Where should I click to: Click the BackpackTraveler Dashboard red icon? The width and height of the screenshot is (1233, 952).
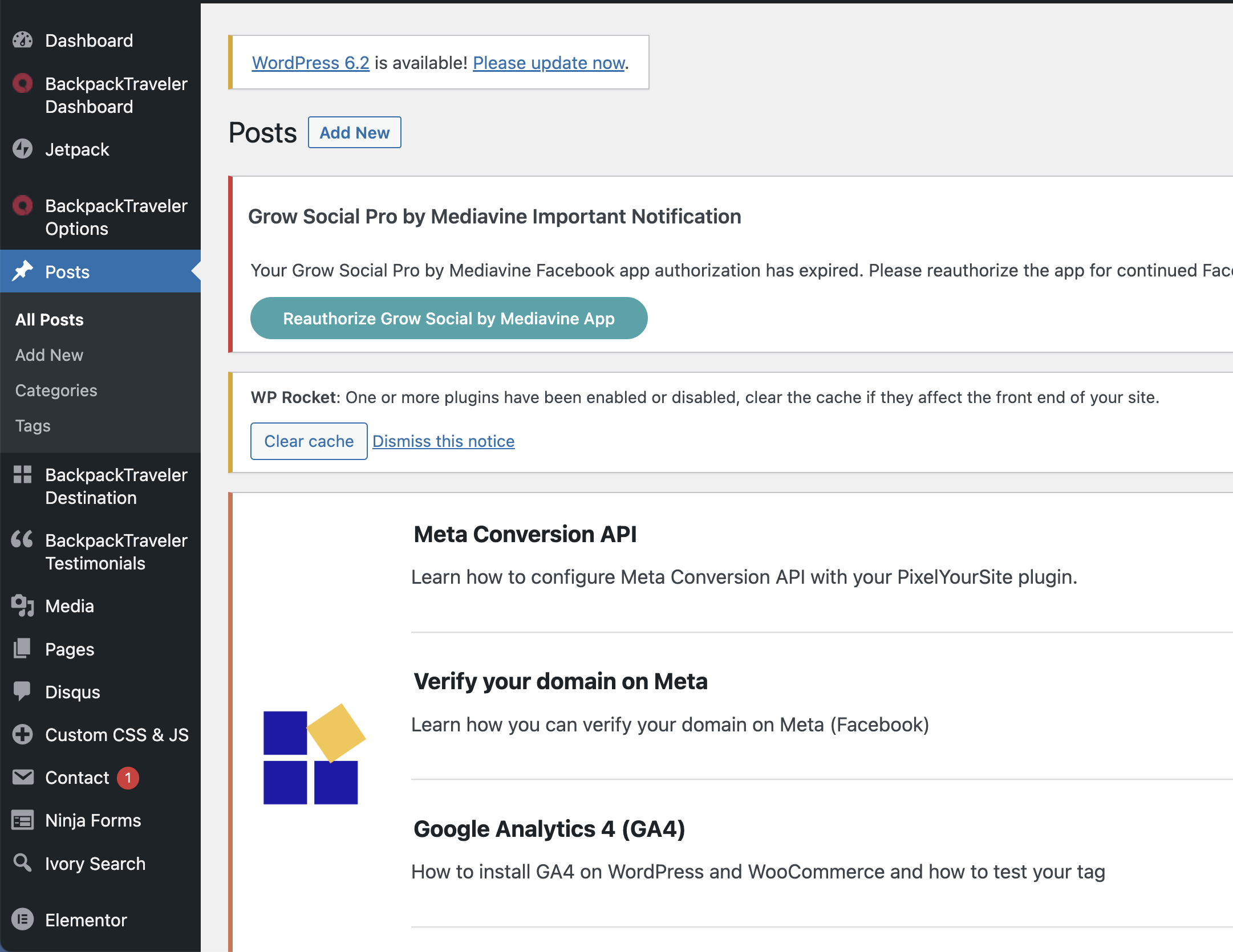coord(23,84)
